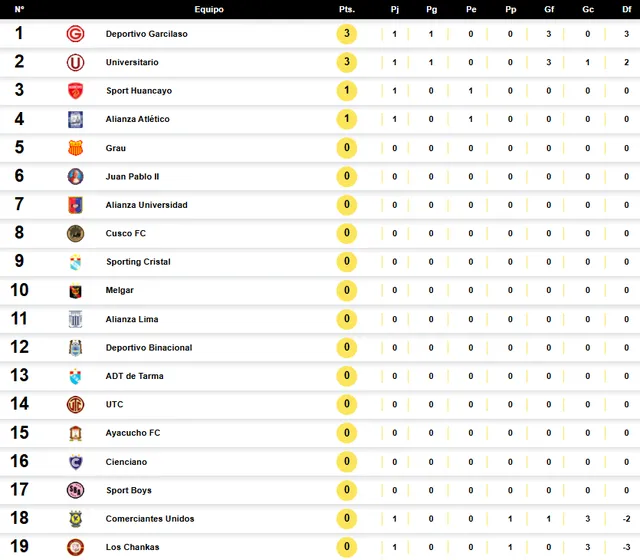Click the Df column header
Screen dimensions: 640x560
(x=627, y=9)
